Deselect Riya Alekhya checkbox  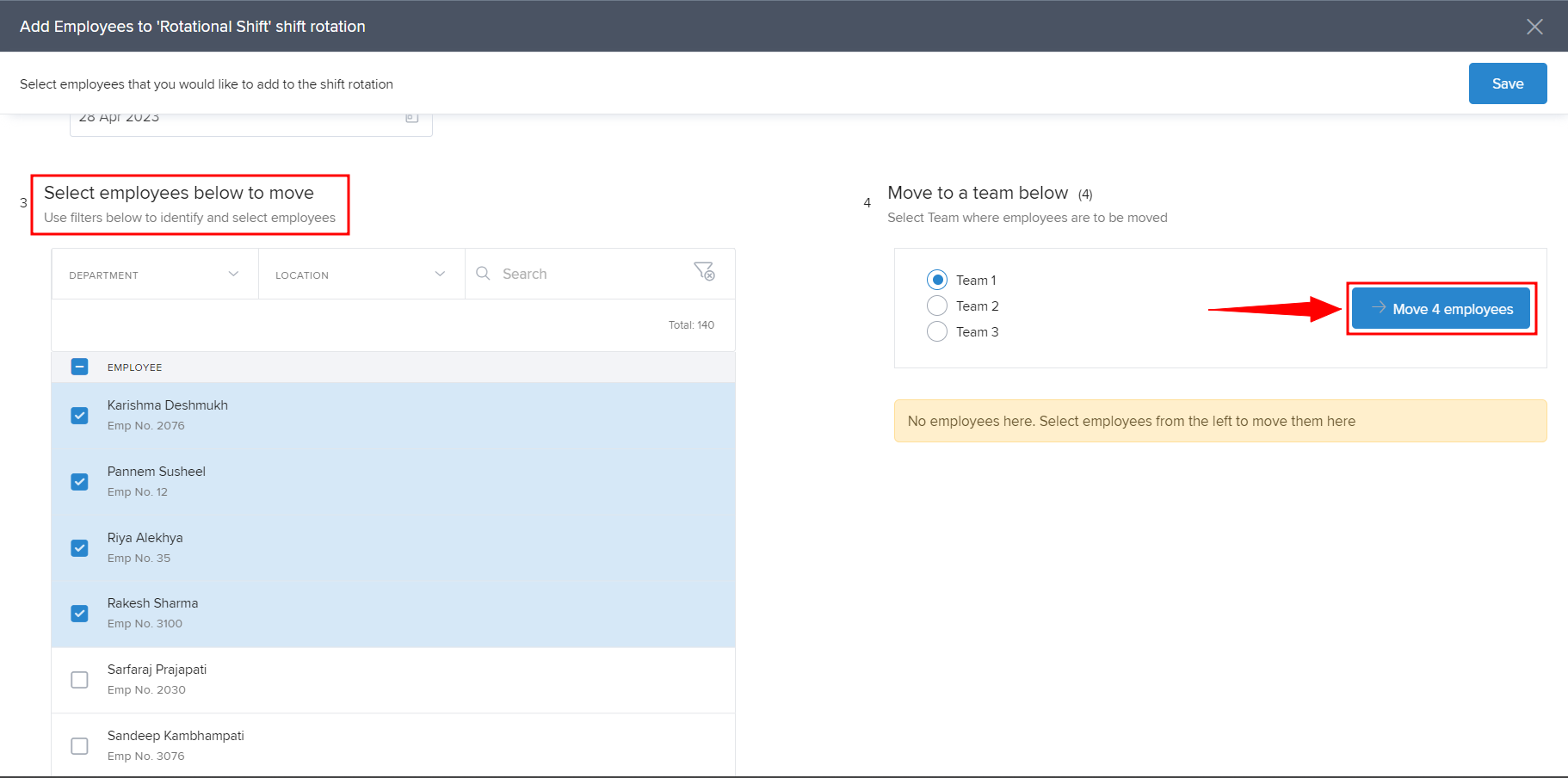[79, 548]
